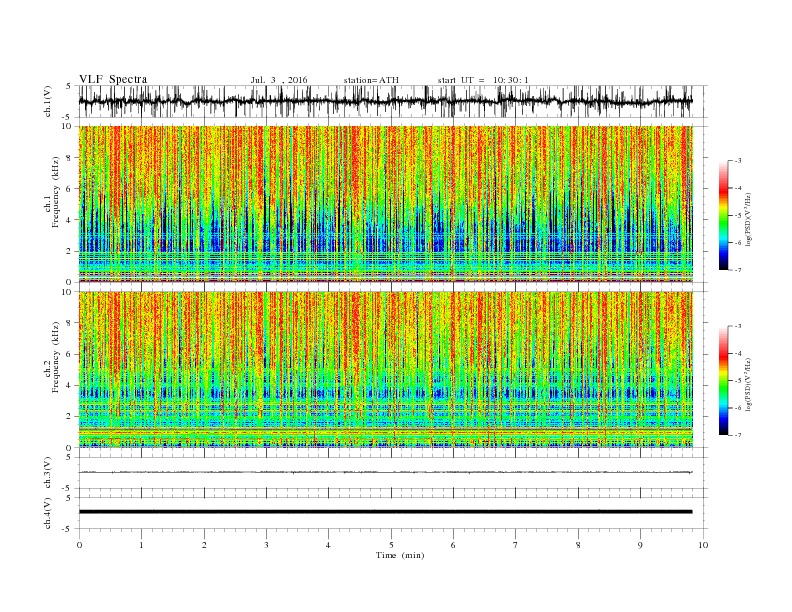Click the ch.1 voltage waveform trace
The image size is (792, 612).
[x=385, y=101]
